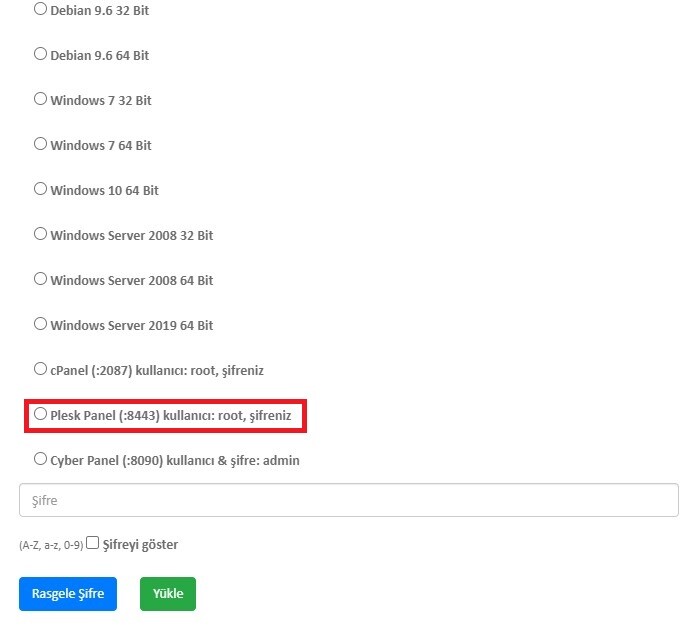Click into the Şifre password field

pyautogui.click(x=348, y=500)
